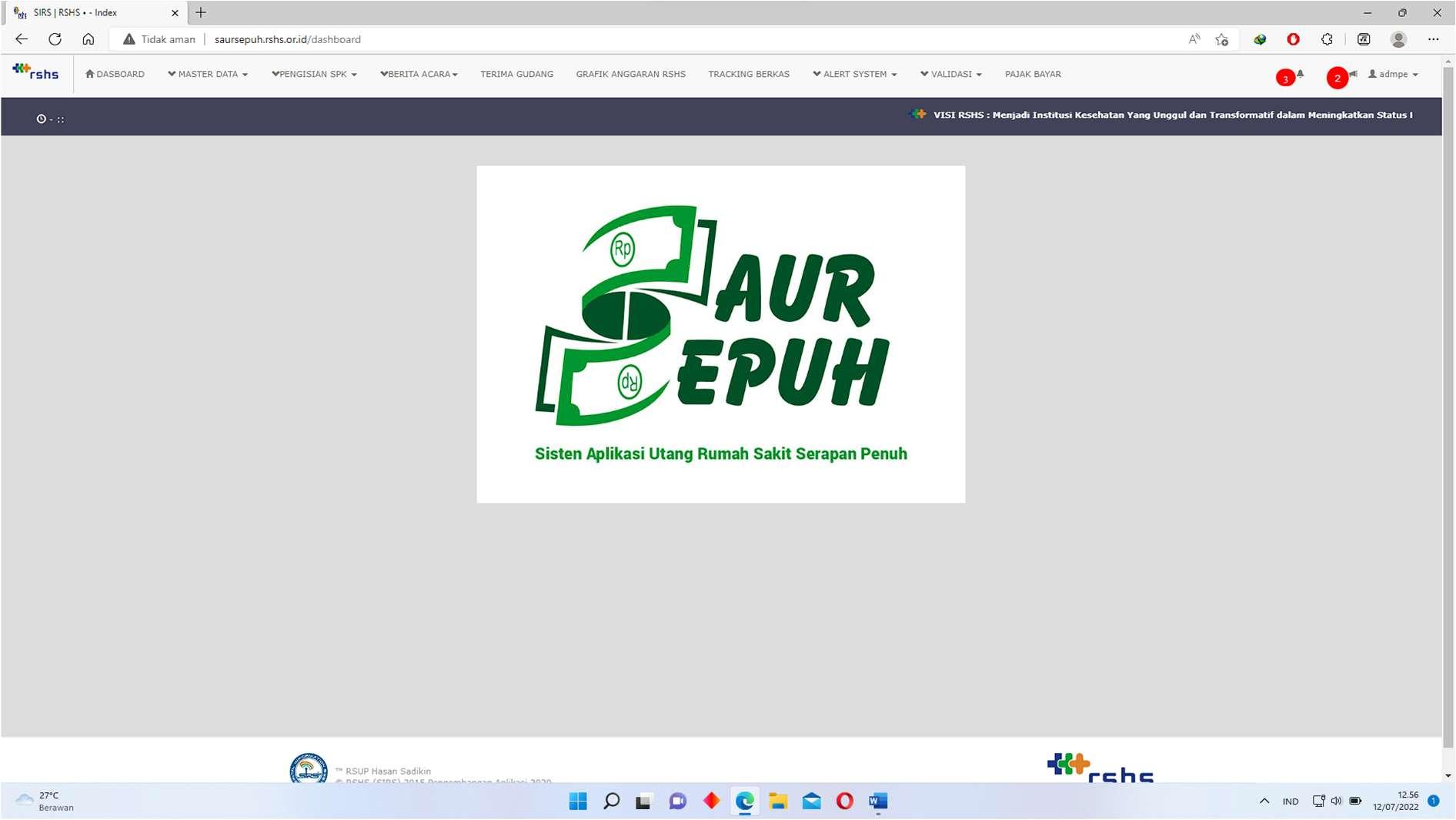Open GRAFIK ANGGARAN RSHS page
This screenshot has height=820, width=1456.
pyautogui.click(x=630, y=74)
